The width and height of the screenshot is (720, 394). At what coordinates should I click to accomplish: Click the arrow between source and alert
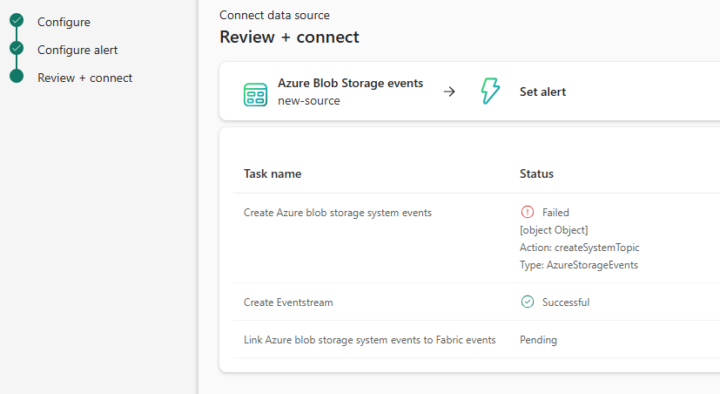(450, 92)
